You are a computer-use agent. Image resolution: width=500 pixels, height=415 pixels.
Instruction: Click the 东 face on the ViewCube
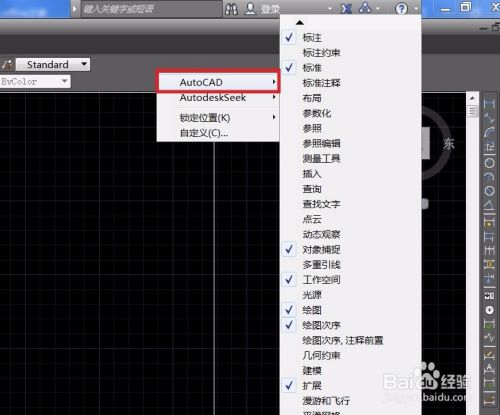(x=448, y=144)
